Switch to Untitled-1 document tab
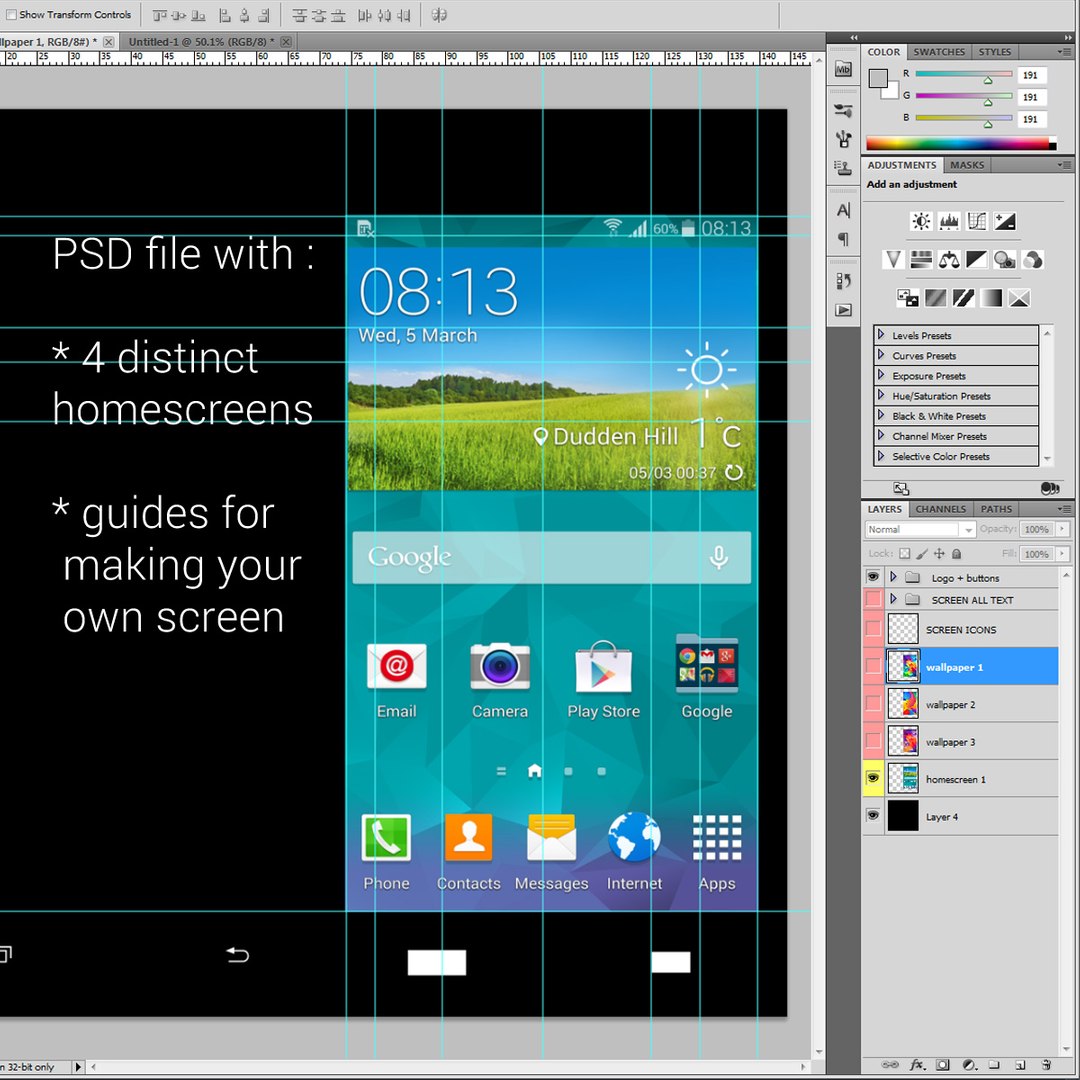Viewport: 1080px width, 1080px height. (201, 41)
